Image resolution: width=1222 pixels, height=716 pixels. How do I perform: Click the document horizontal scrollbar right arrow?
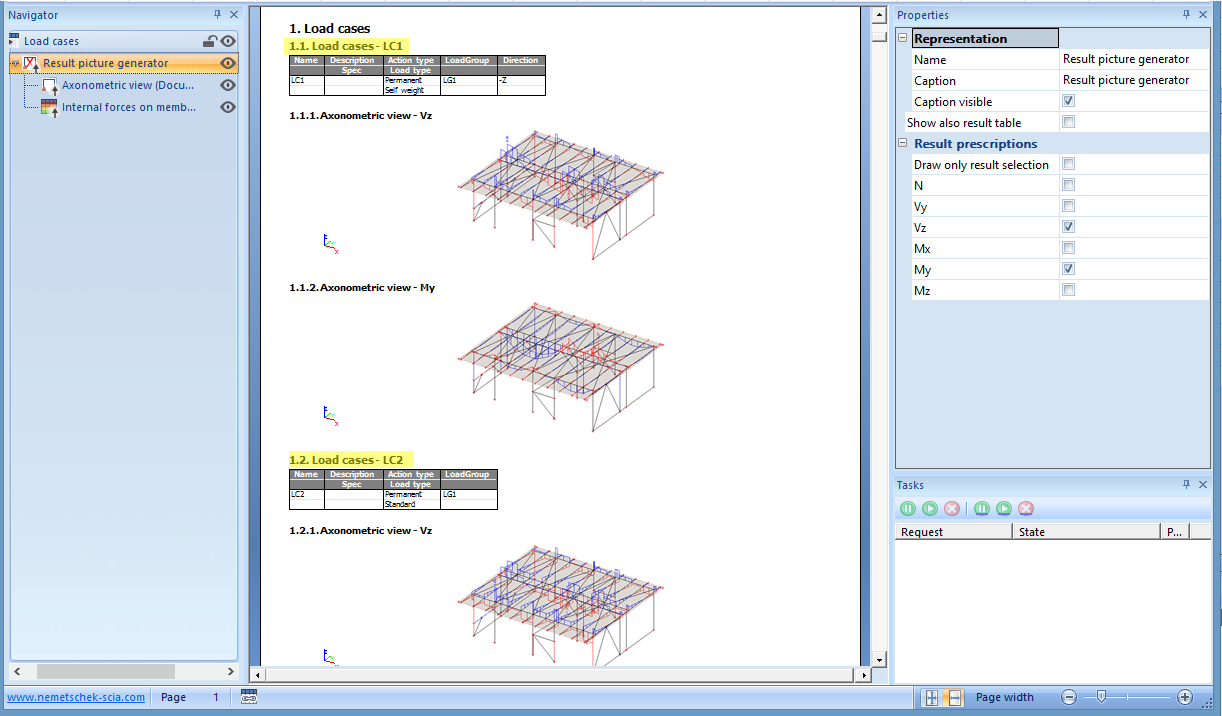coord(863,676)
